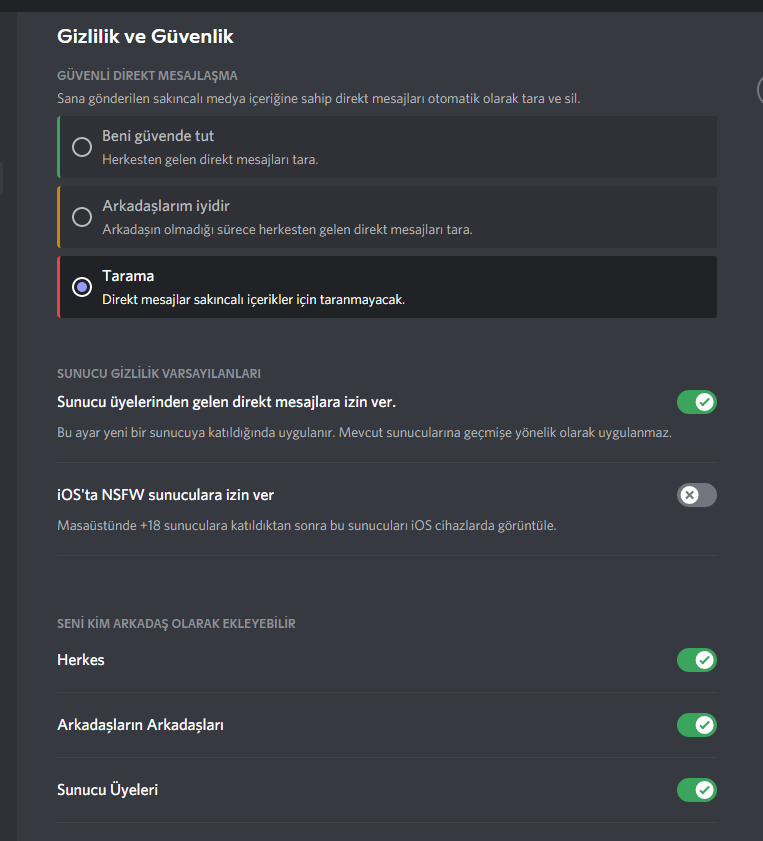This screenshot has height=841, width=763.
Task: Close settings with the circular edge button
Action: [759, 90]
